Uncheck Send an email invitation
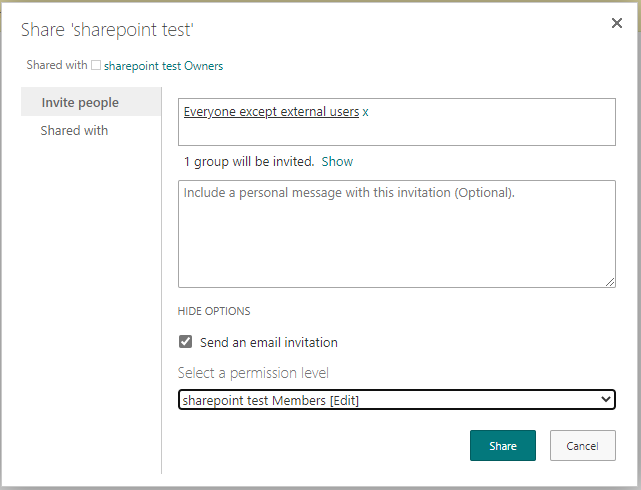The height and width of the screenshot is (490, 641). pyautogui.click(x=186, y=341)
